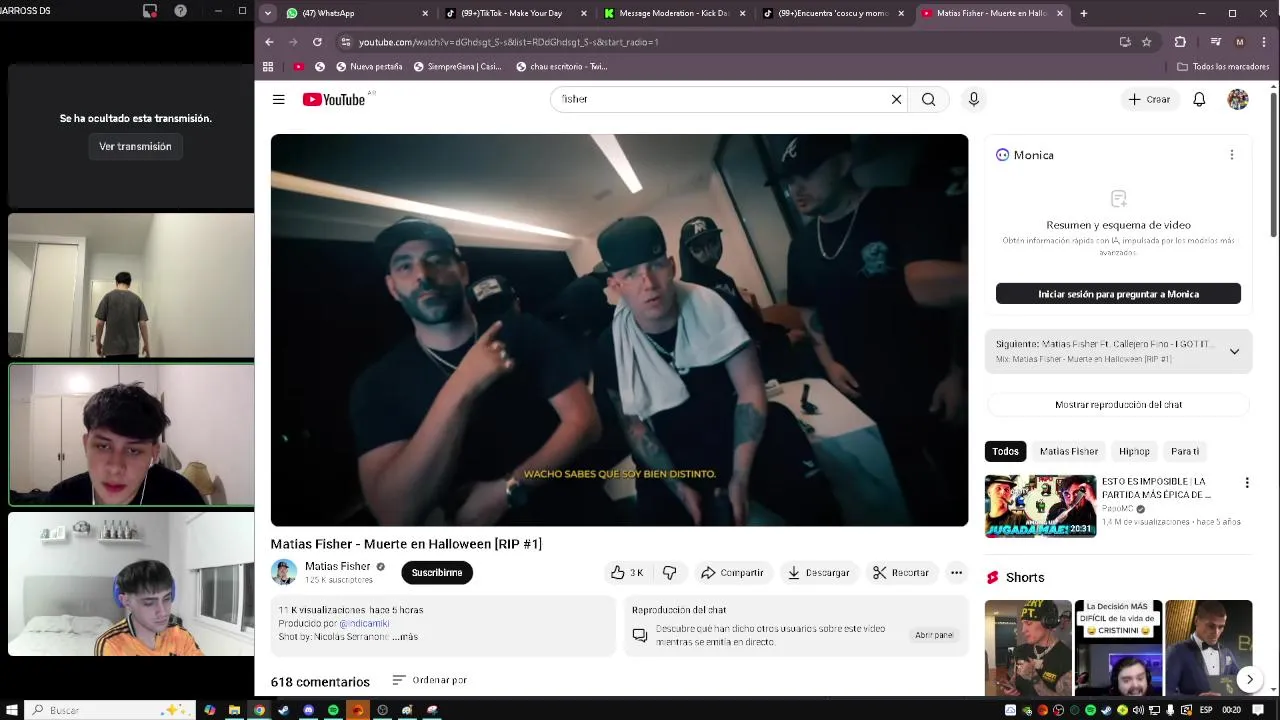1280x720 pixels.
Task: Open more actions next to Recortar
Action: (x=956, y=572)
